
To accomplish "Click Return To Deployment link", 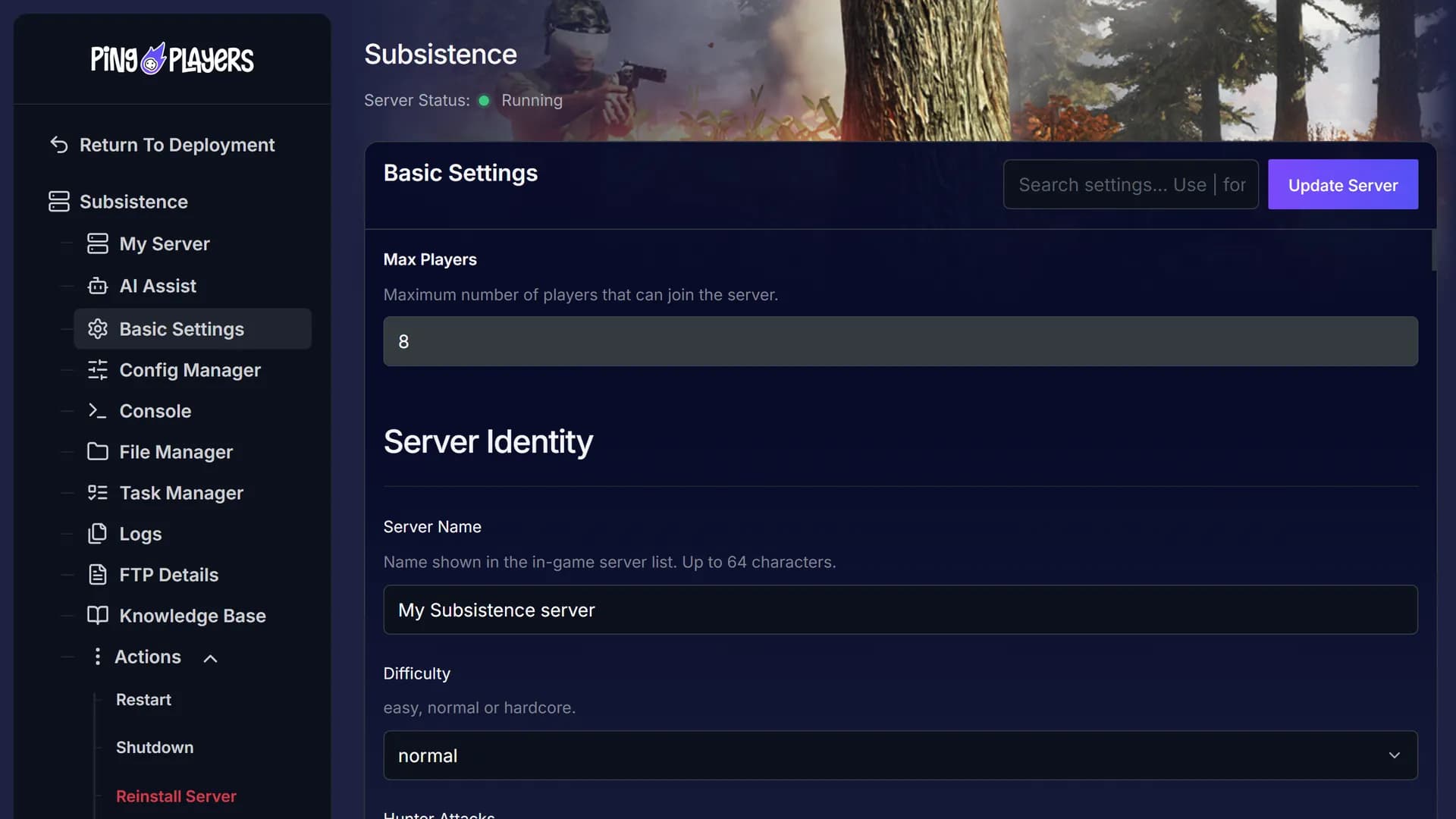I will (x=177, y=144).
